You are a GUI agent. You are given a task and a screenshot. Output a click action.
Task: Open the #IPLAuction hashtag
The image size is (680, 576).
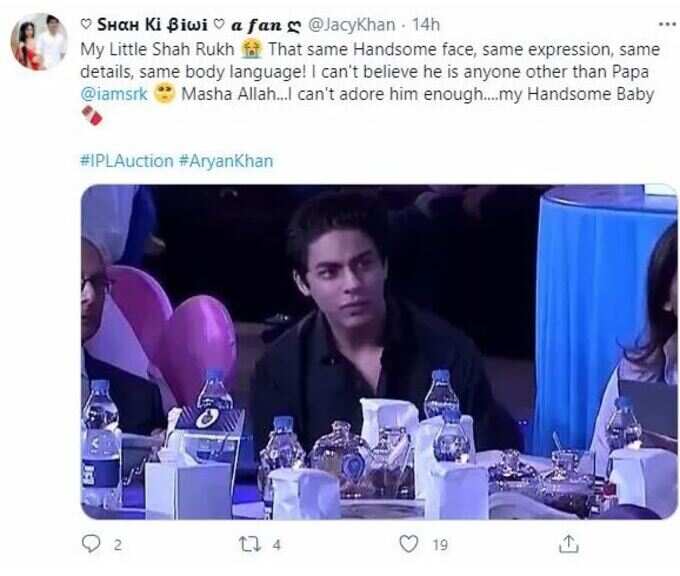[127, 161]
